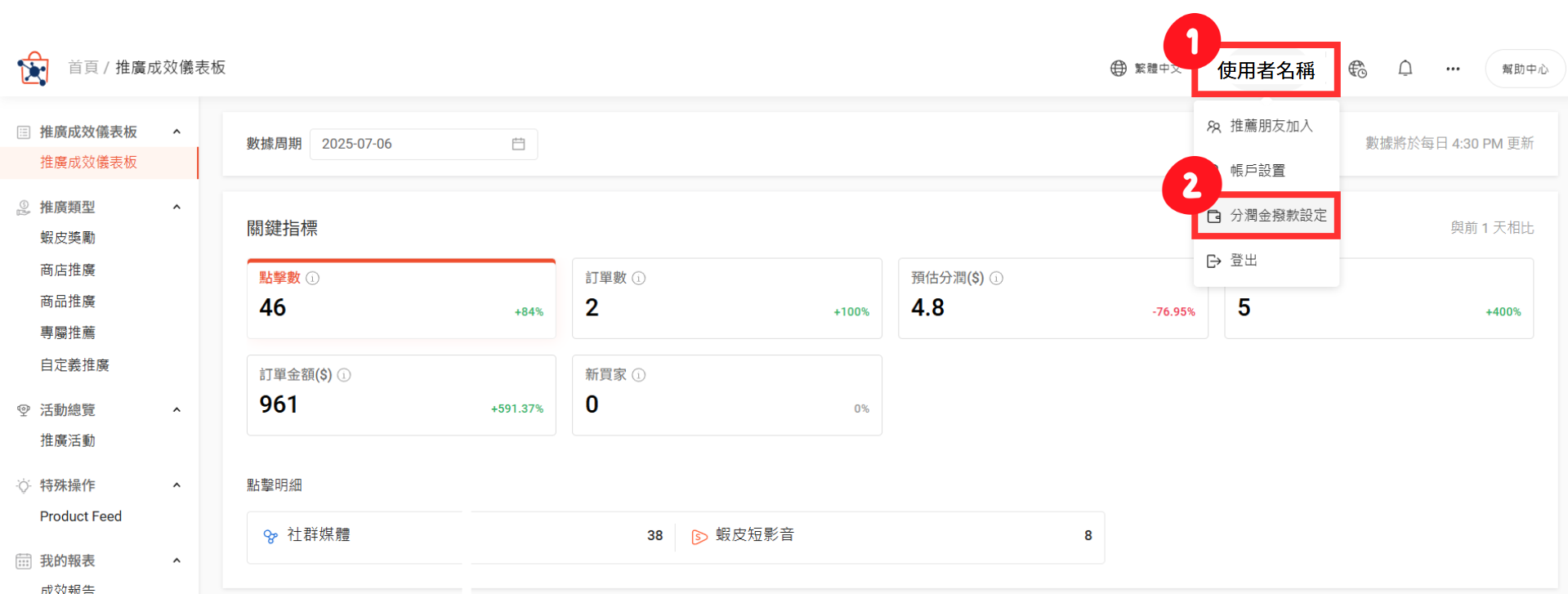
Task: Open 專屬推薦 in the sidebar
Action: [x=68, y=333]
